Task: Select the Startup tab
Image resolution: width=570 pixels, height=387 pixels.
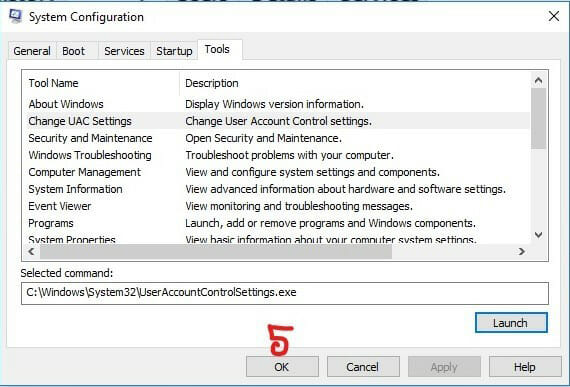Action: tap(174, 51)
